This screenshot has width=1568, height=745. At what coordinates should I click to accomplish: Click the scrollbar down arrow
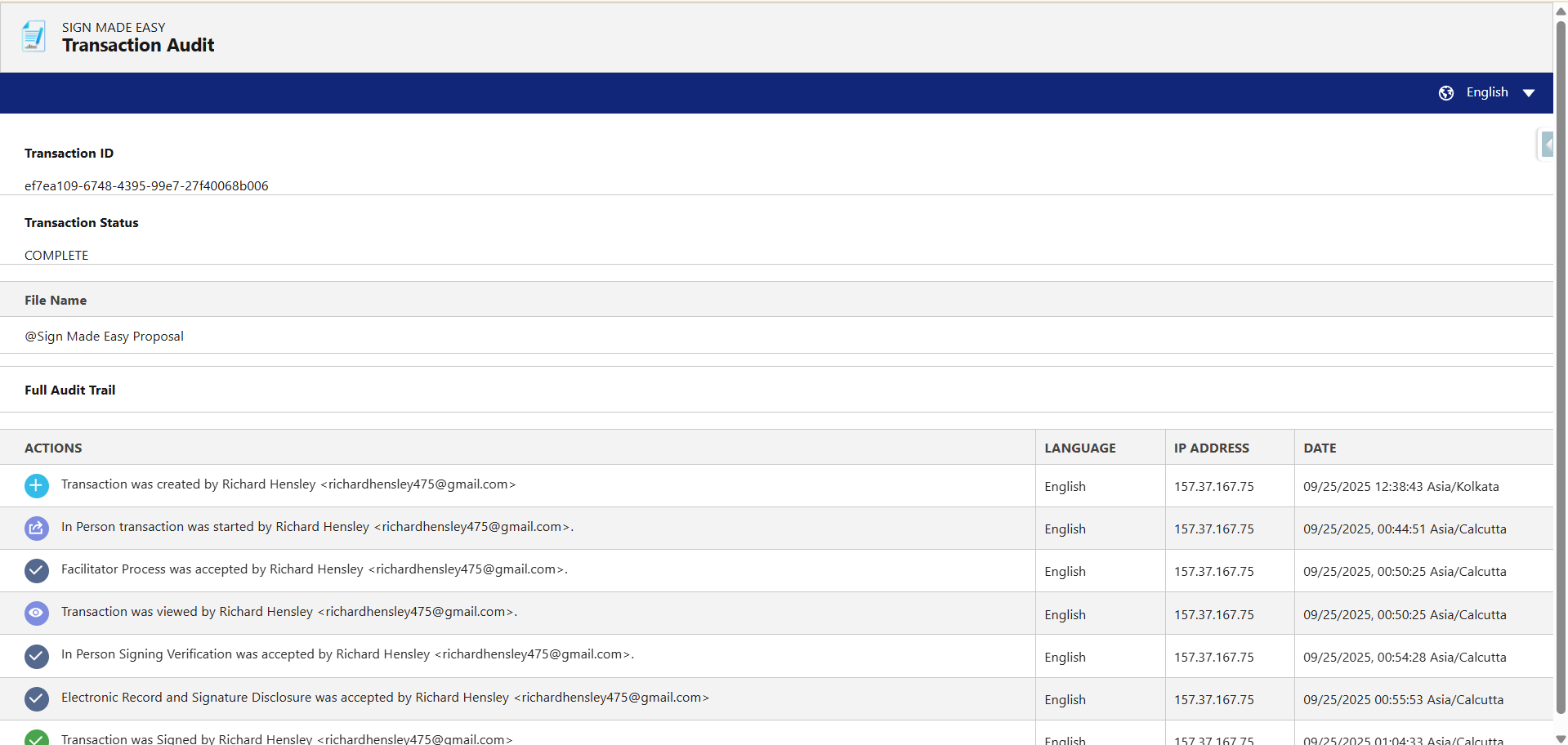point(1561,738)
